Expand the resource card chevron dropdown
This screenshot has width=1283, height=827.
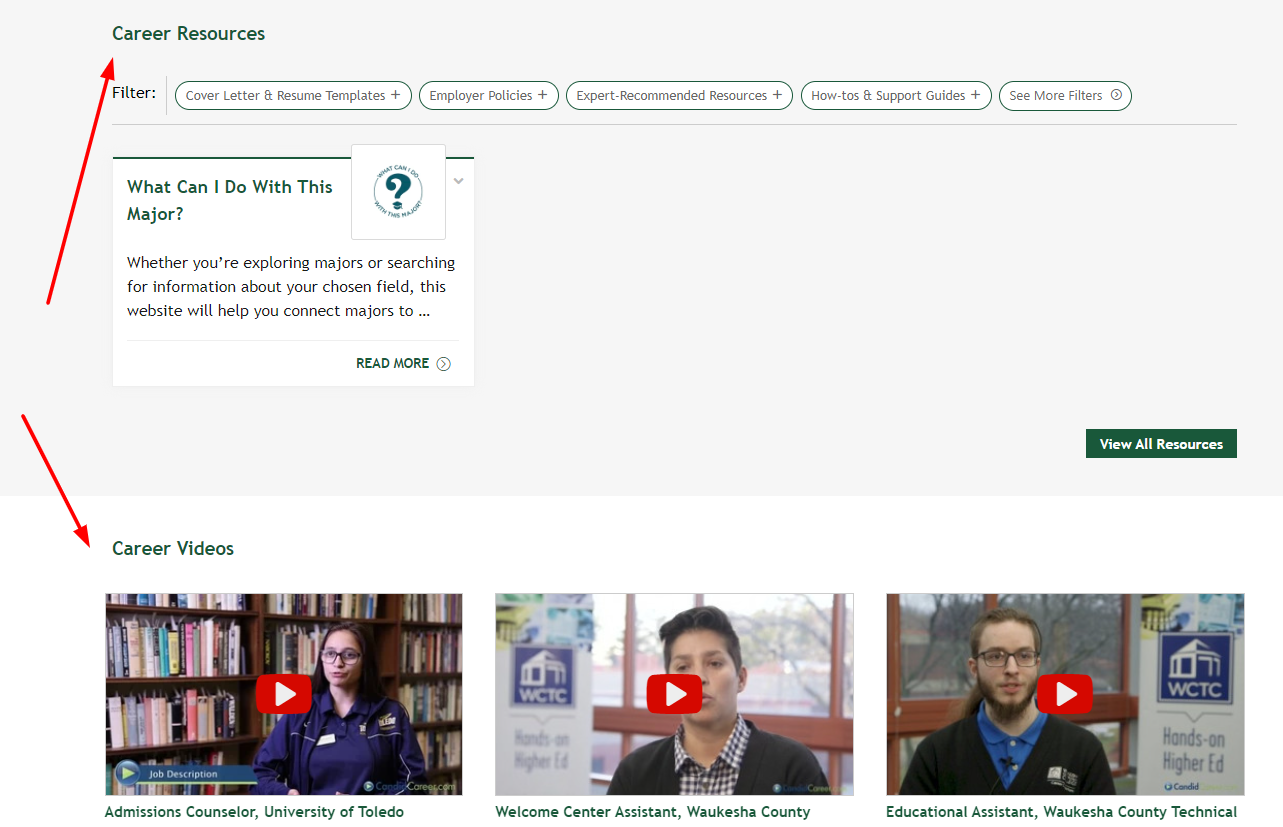tap(459, 181)
